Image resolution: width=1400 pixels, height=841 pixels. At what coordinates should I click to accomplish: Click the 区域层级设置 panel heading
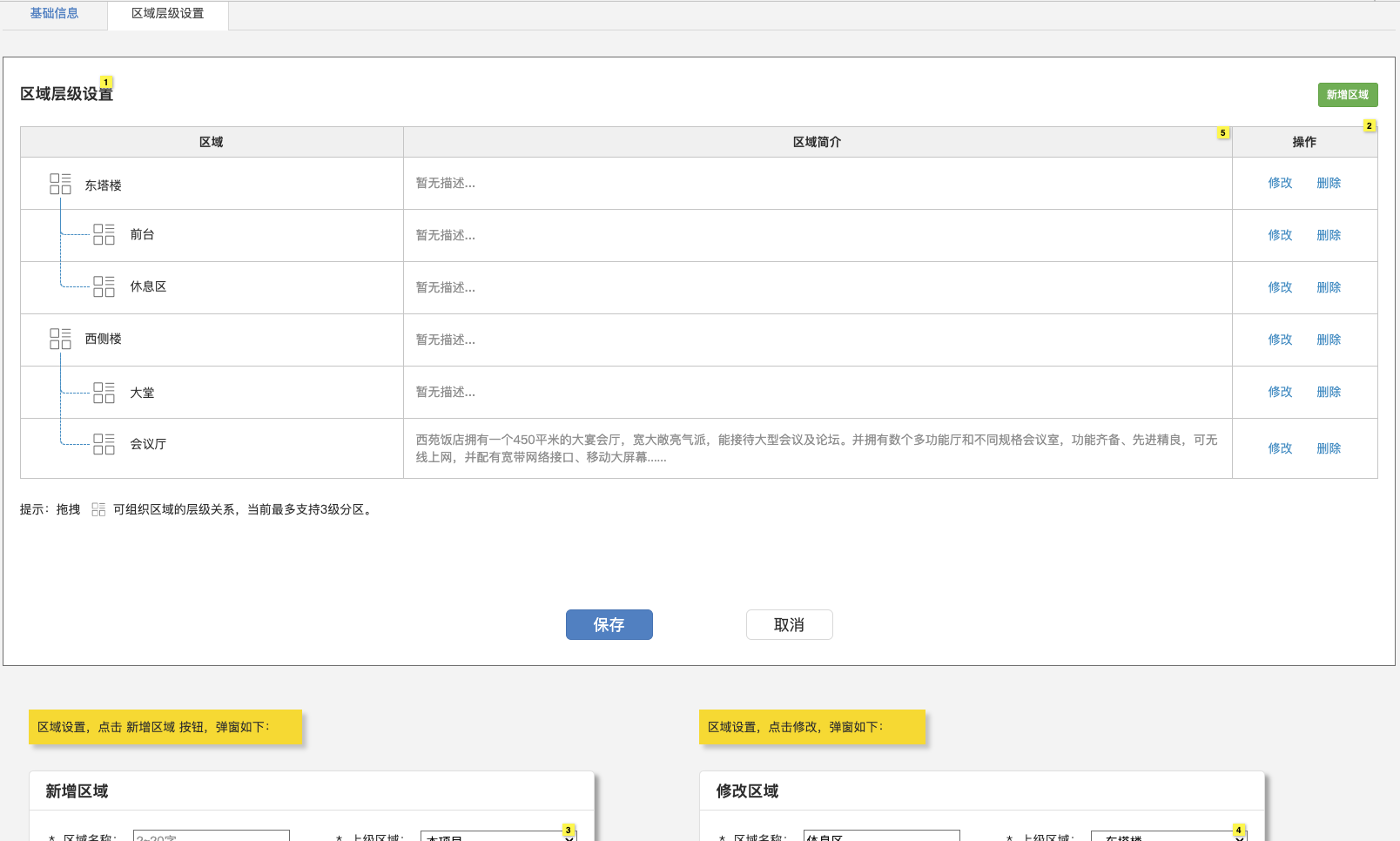coord(66,94)
